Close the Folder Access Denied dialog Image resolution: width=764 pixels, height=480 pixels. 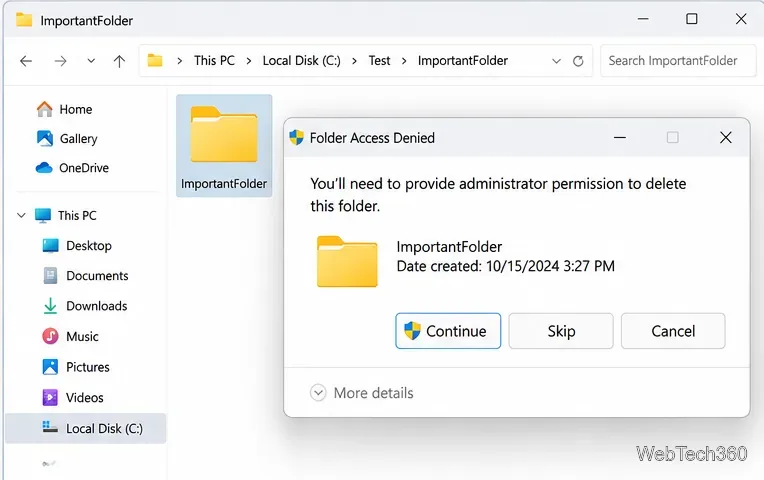click(x=726, y=138)
